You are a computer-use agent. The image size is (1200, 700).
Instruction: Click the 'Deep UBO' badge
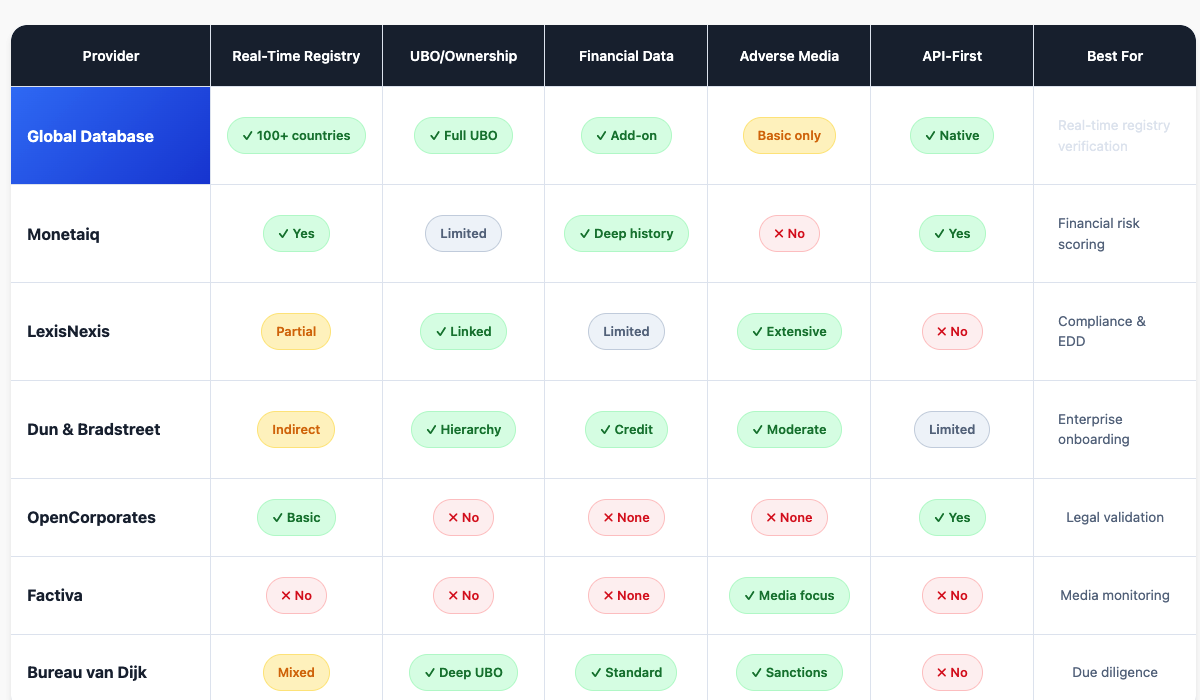point(463,673)
